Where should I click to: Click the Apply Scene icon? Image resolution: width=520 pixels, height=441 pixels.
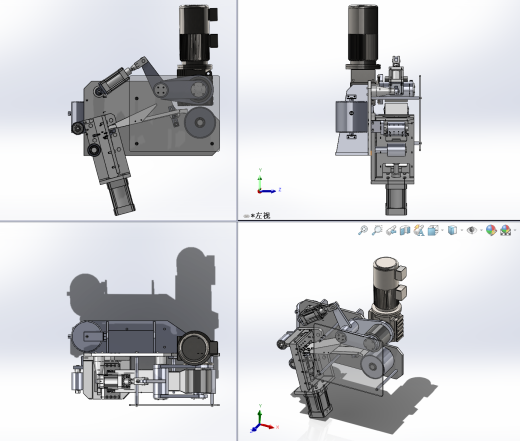pos(505,230)
